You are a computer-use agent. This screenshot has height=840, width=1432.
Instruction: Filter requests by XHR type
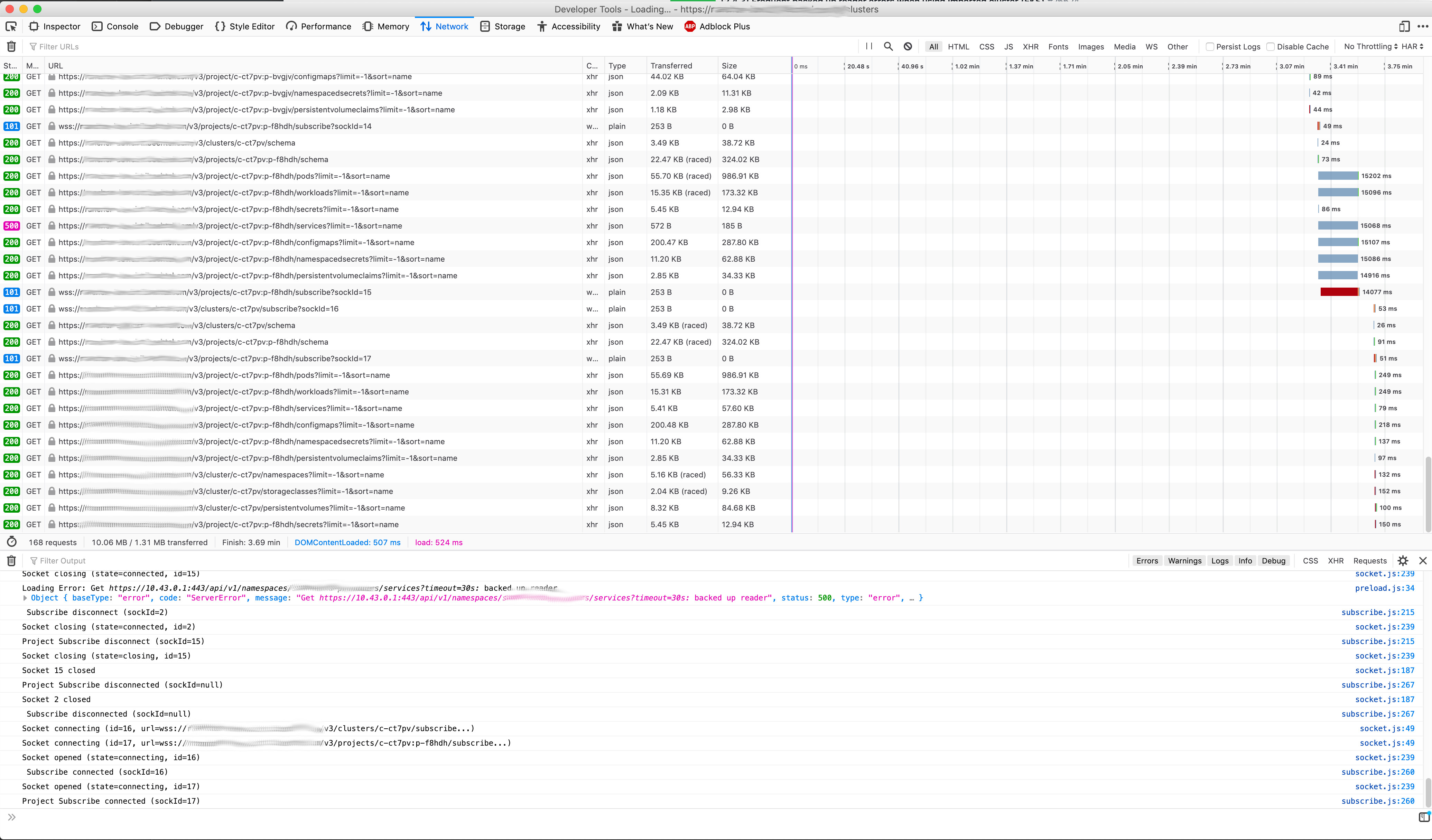pyautogui.click(x=1030, y=47)
